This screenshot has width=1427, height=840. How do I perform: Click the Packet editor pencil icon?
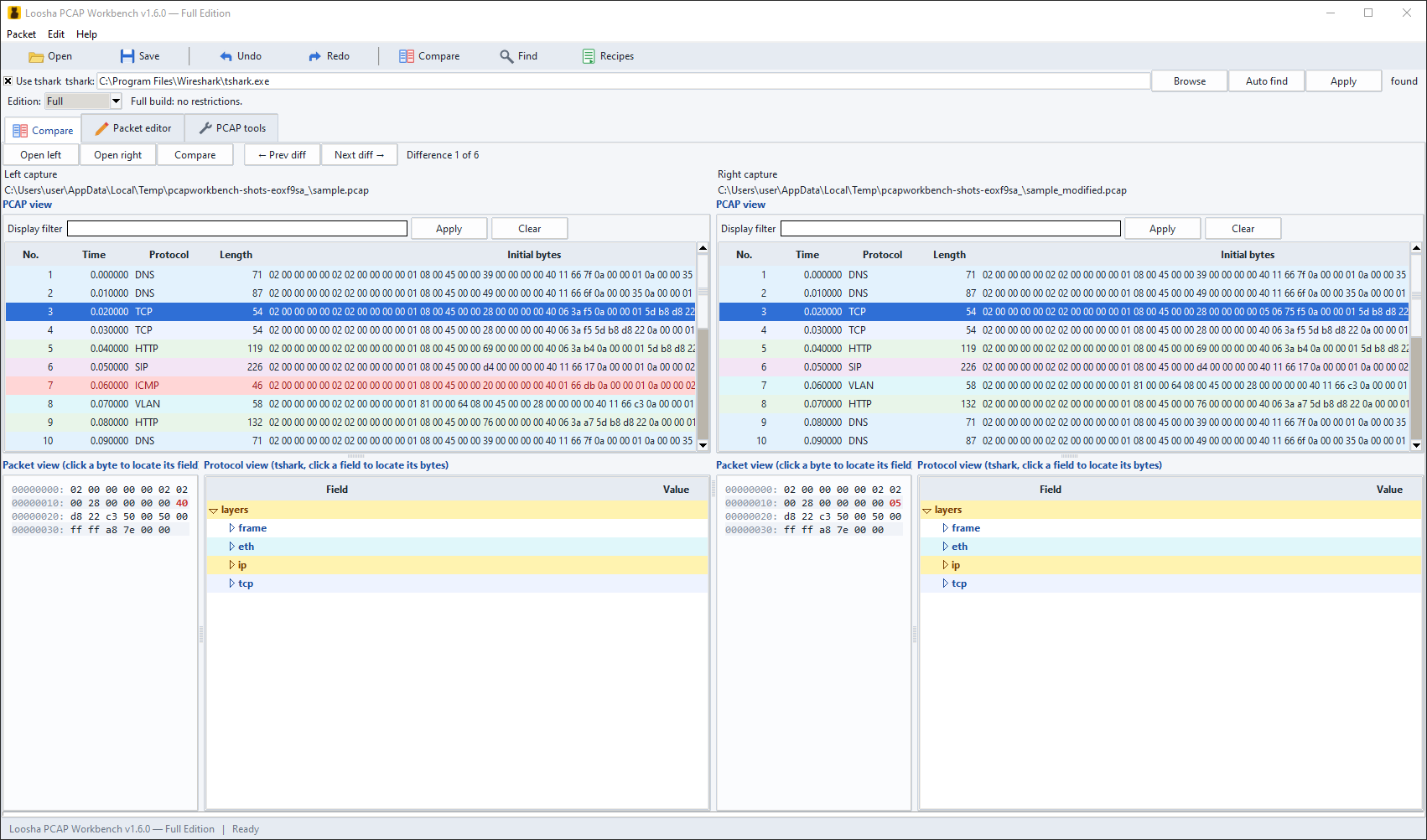coord(101,128)
